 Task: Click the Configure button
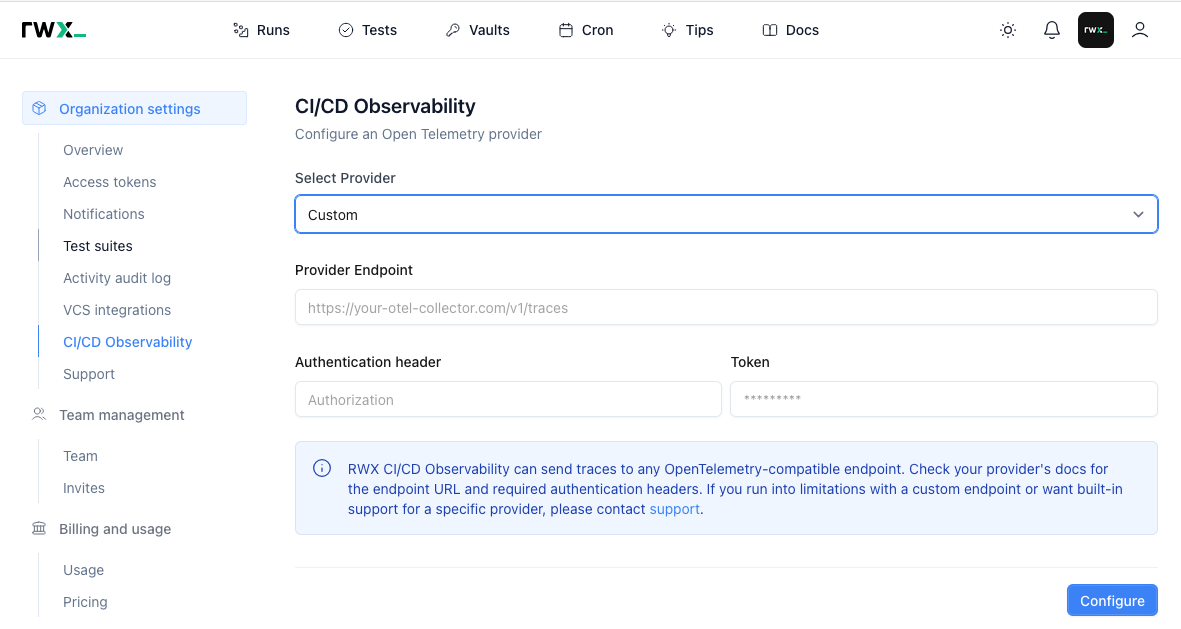[1112, 600]
